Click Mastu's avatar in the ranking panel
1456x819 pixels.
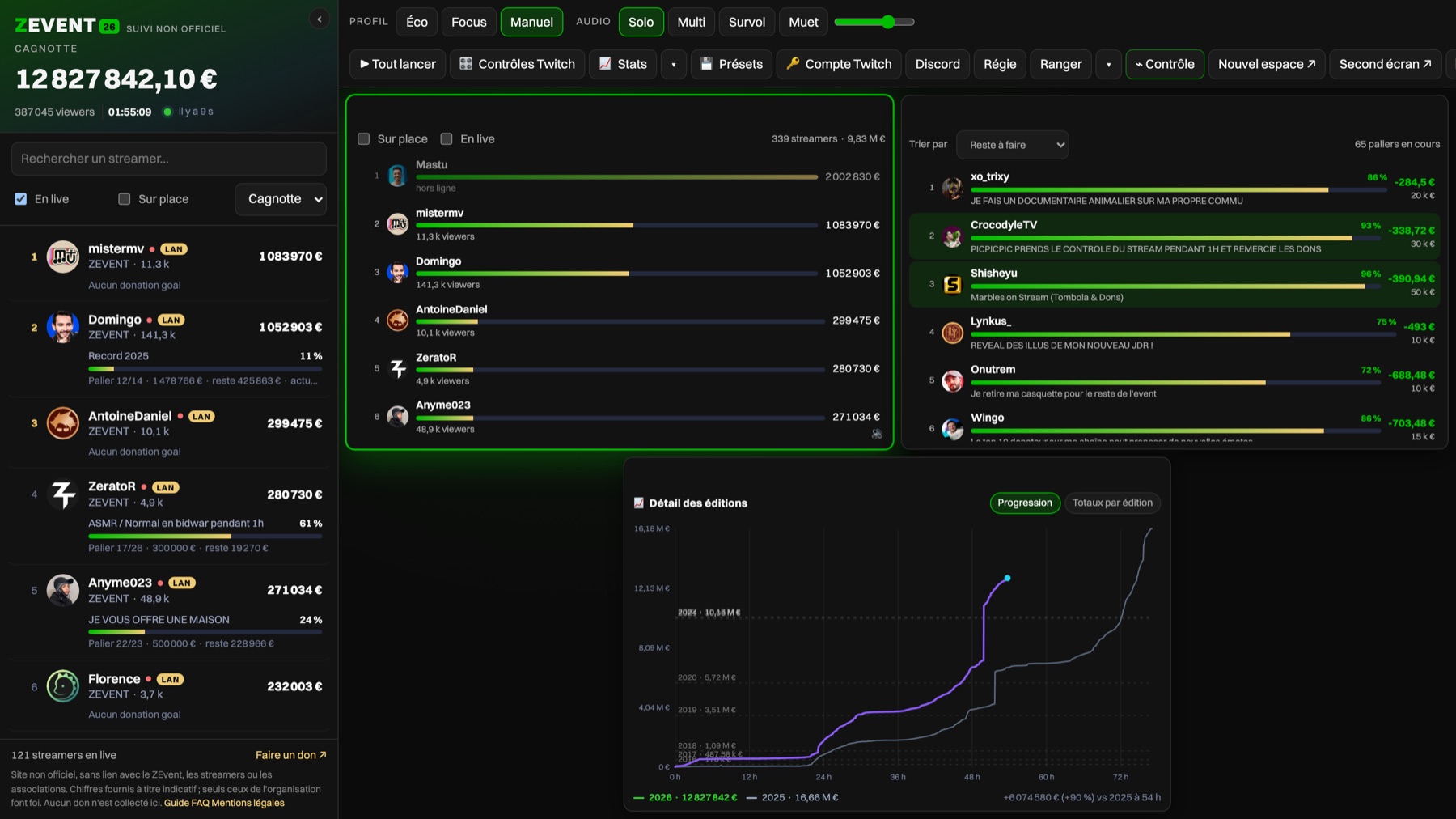[397, 176]
